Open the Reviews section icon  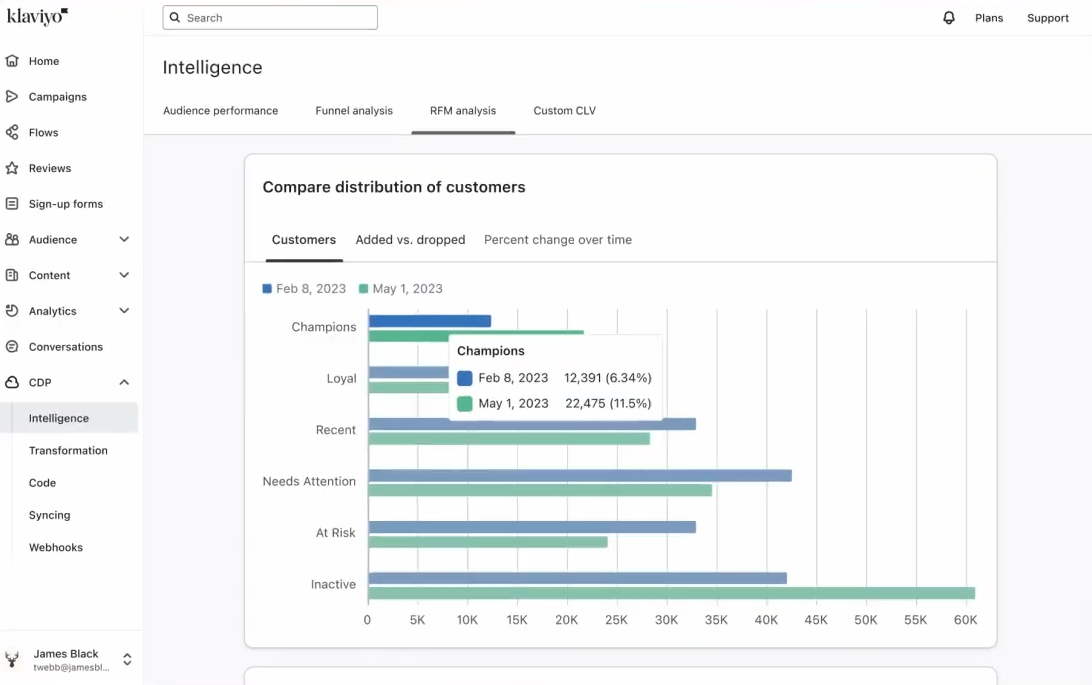[x=14, y=168]
